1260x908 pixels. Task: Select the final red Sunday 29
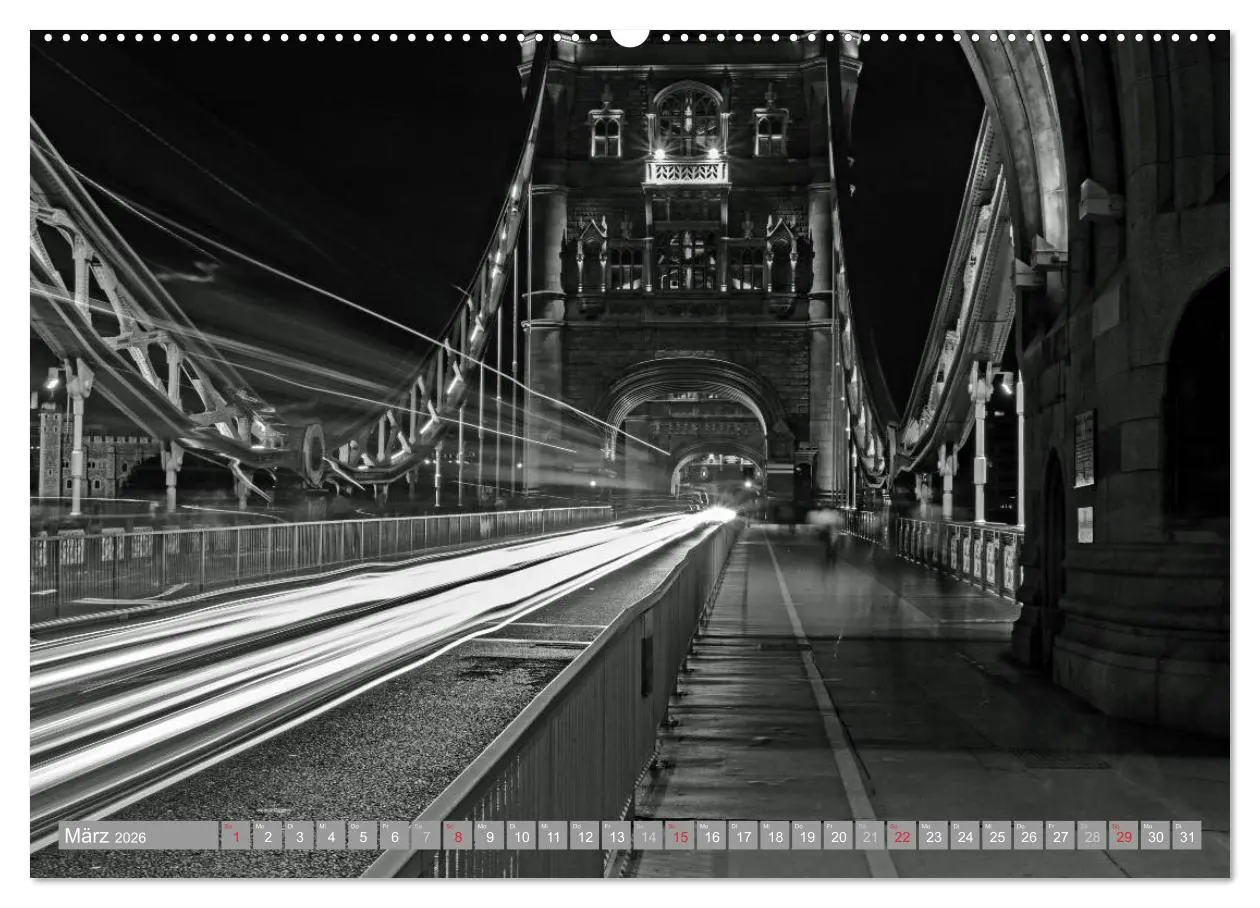coord(1122,837)
